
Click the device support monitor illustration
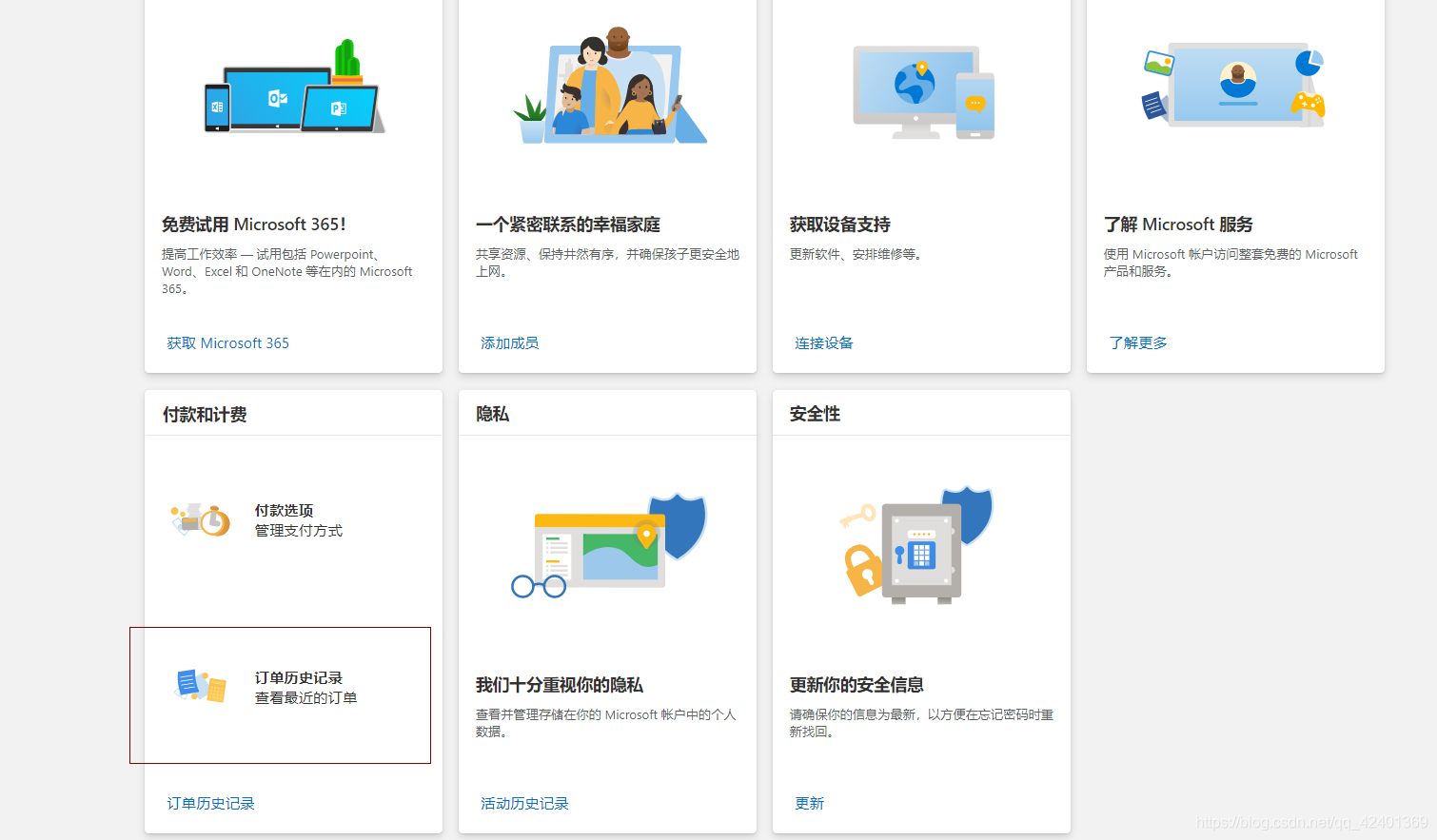(x=923, y=91)
